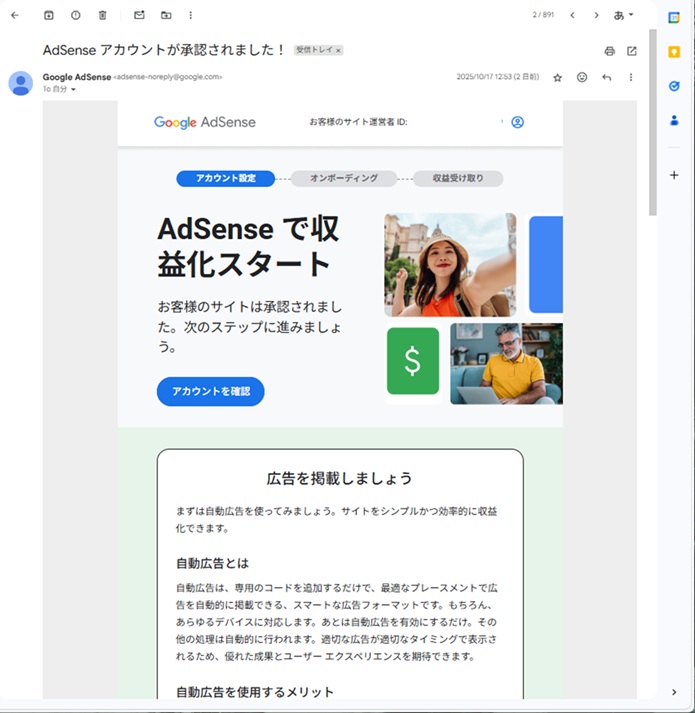Open the あ input tools dropdown
695x713 pixels.
click(x=624, y=15)
